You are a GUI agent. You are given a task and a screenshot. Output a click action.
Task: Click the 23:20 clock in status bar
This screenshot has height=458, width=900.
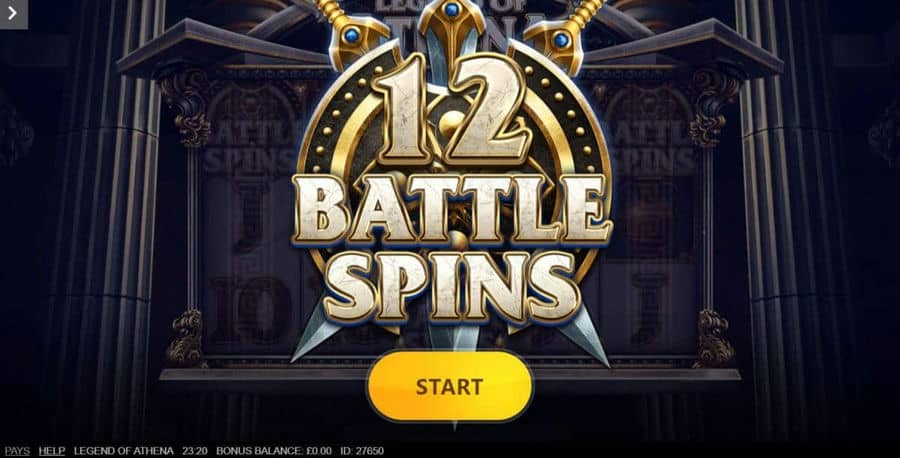pos(195,451)
